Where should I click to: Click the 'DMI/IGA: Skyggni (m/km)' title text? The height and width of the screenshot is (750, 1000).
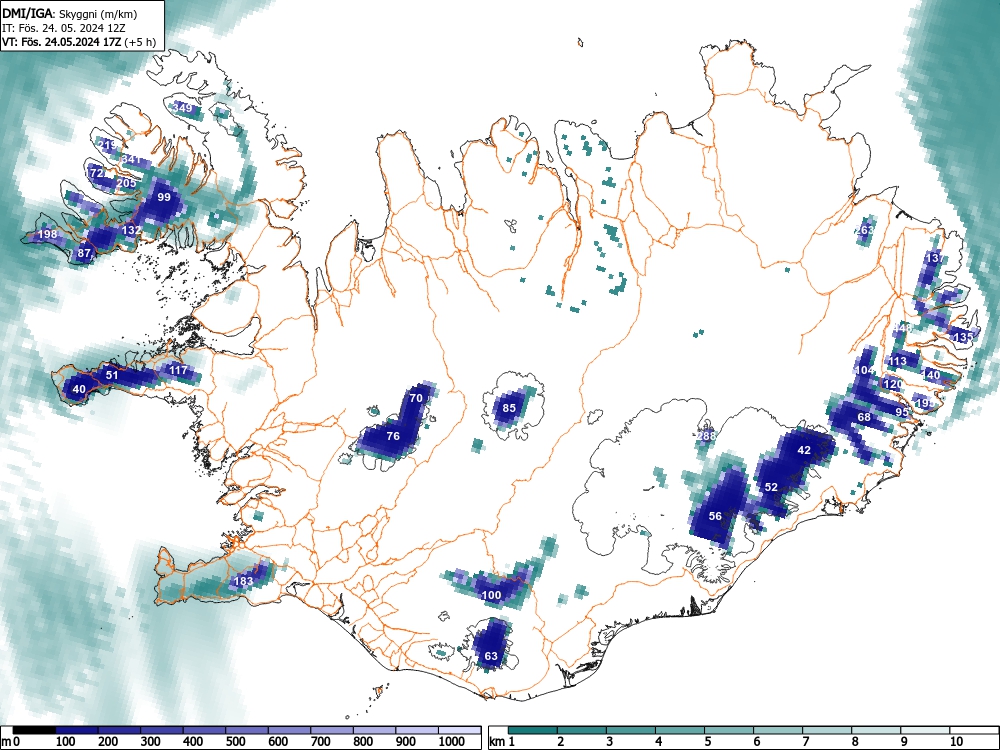pos(70,13)
